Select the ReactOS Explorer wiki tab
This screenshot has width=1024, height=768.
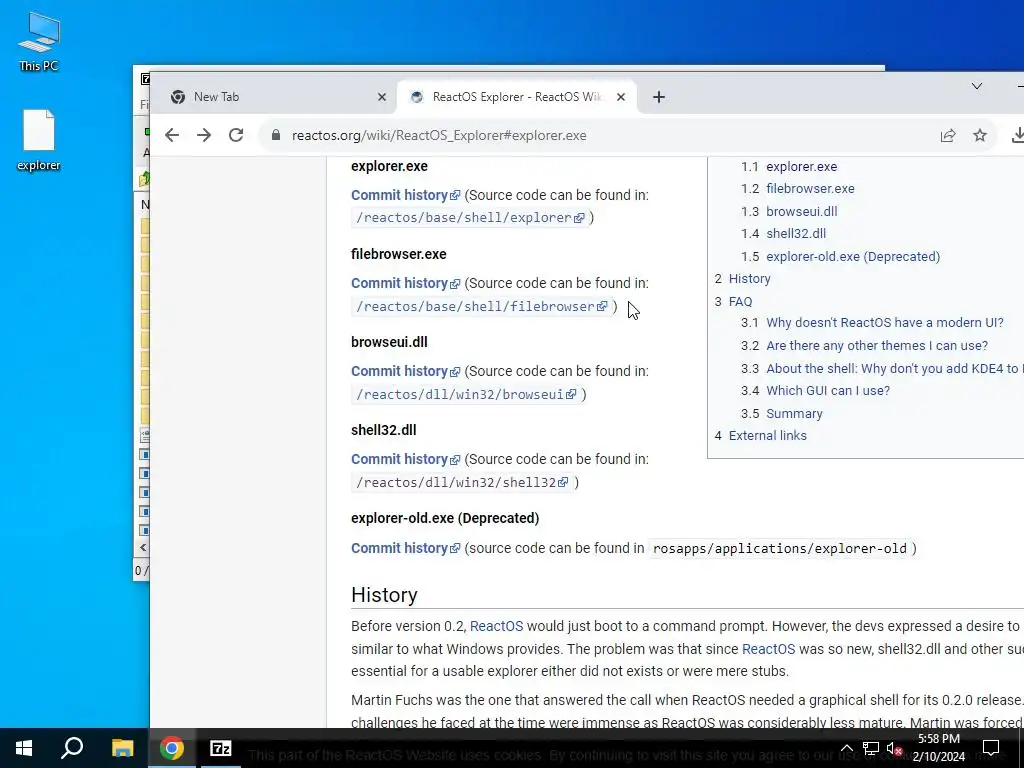pos(517,97)
